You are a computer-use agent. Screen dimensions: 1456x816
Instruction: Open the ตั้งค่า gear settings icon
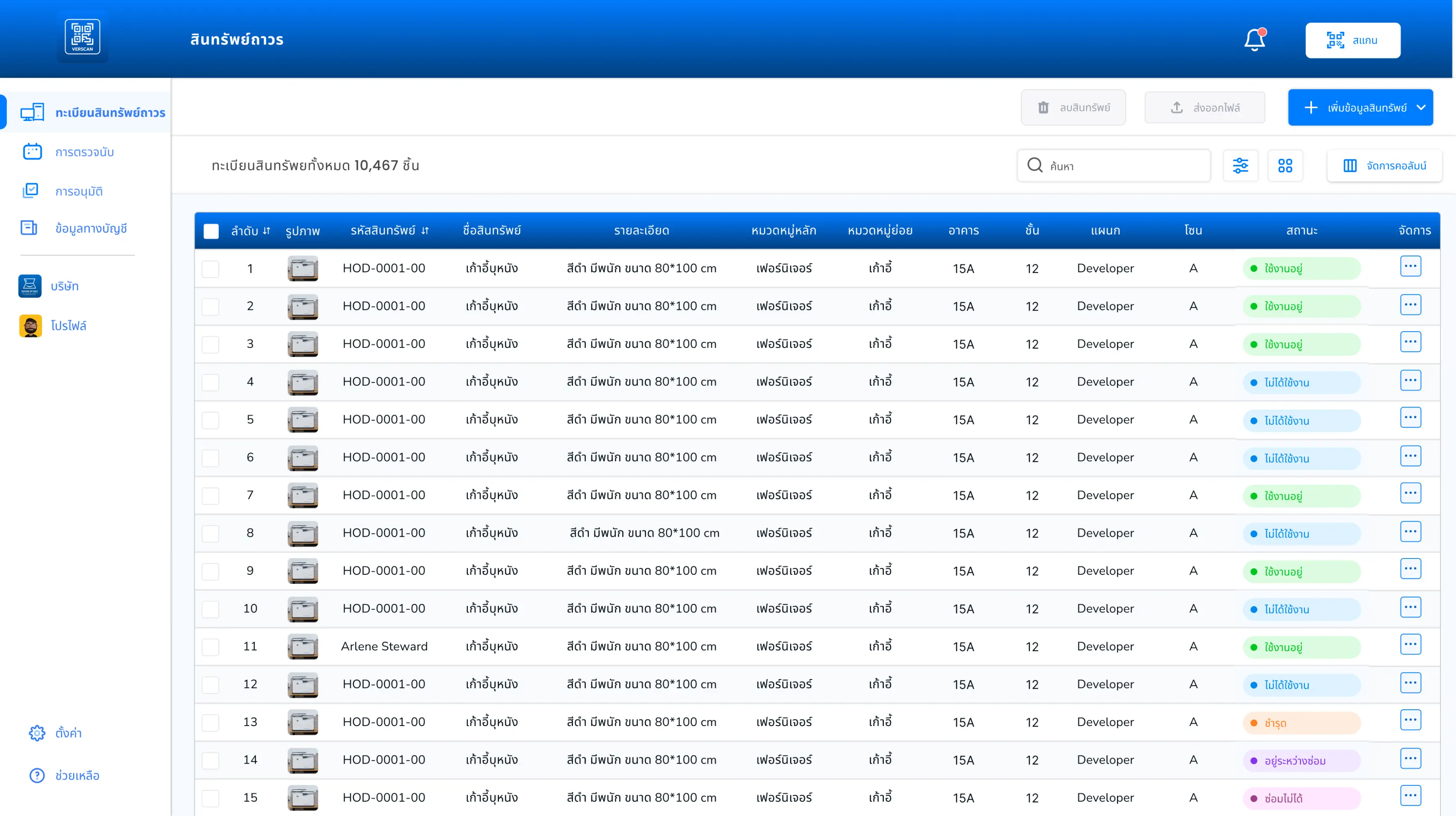click(x=37, y=733)
